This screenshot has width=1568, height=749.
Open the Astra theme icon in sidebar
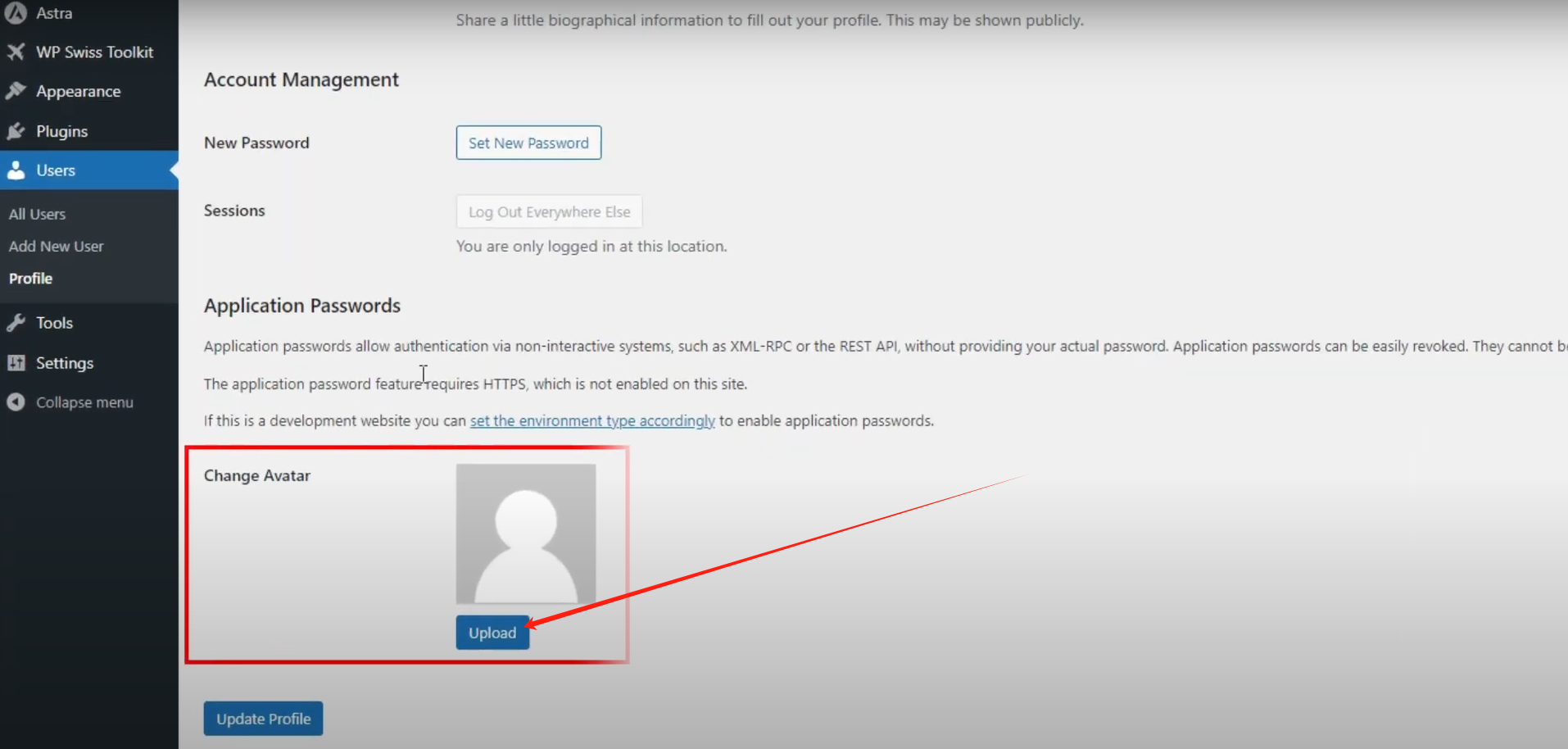click(16, 12)
